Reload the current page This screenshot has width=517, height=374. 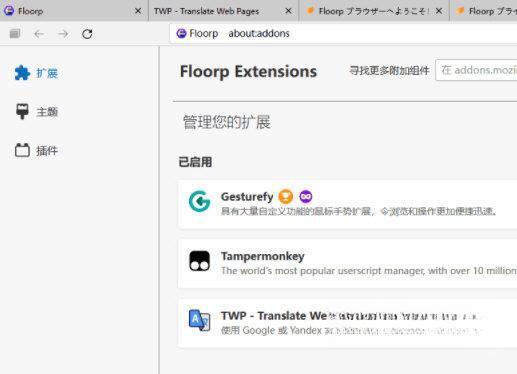pyautogui.click(x=87, y=34)
